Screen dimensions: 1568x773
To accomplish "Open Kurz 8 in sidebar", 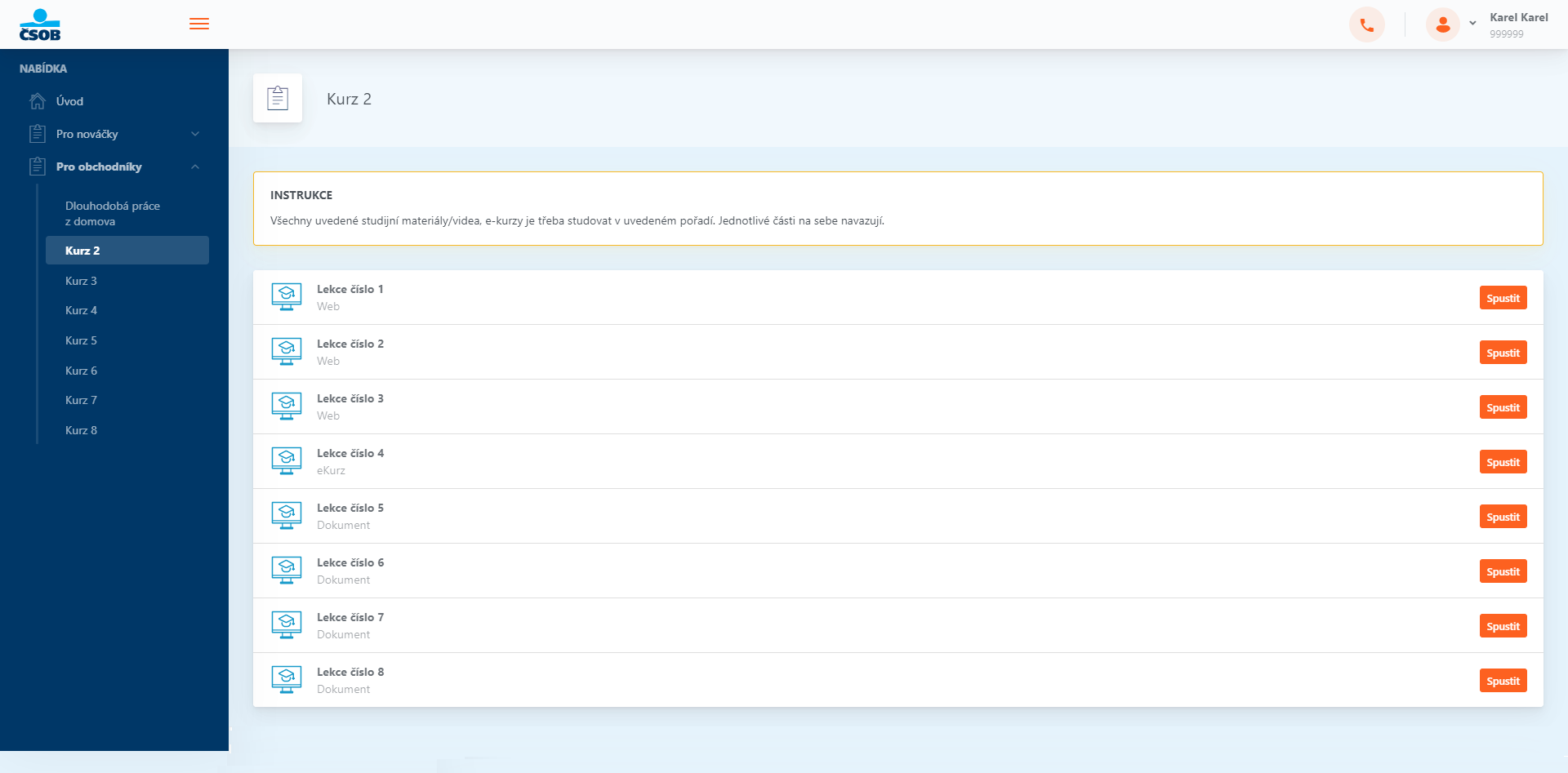I will (81, 430).
